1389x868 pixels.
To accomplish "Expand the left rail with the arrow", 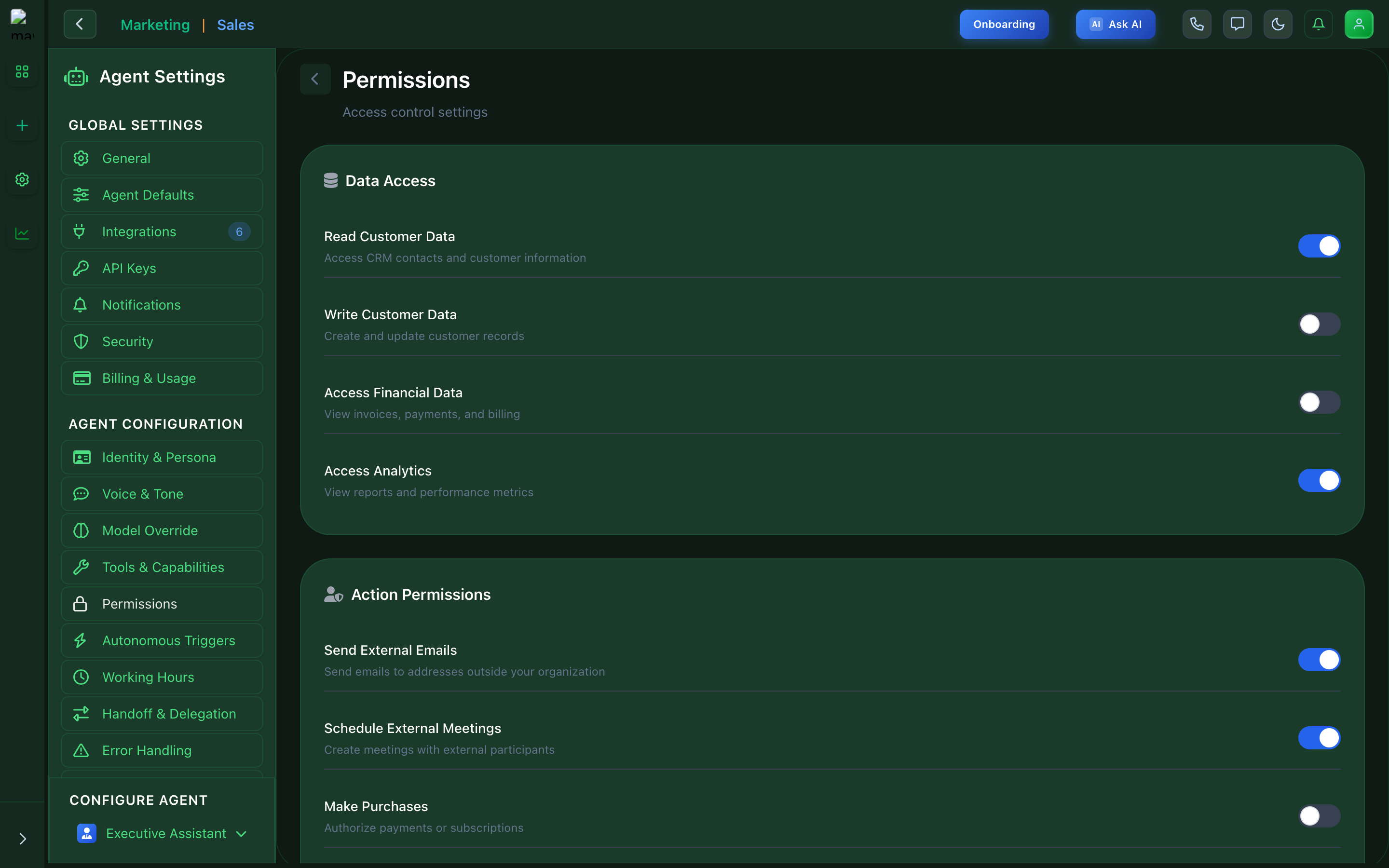I will click(22, 839).
